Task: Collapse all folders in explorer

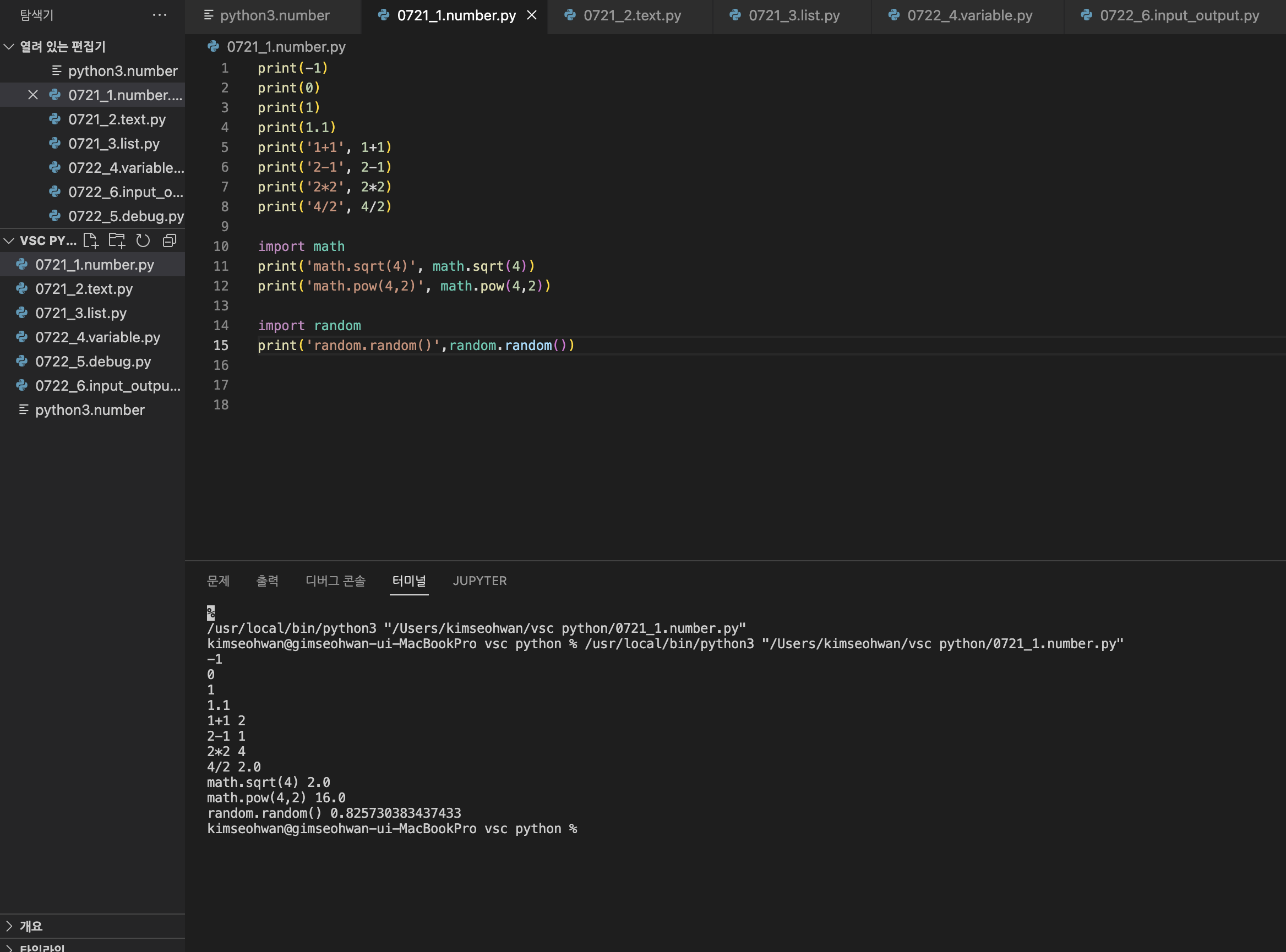Action: (170, 241)
